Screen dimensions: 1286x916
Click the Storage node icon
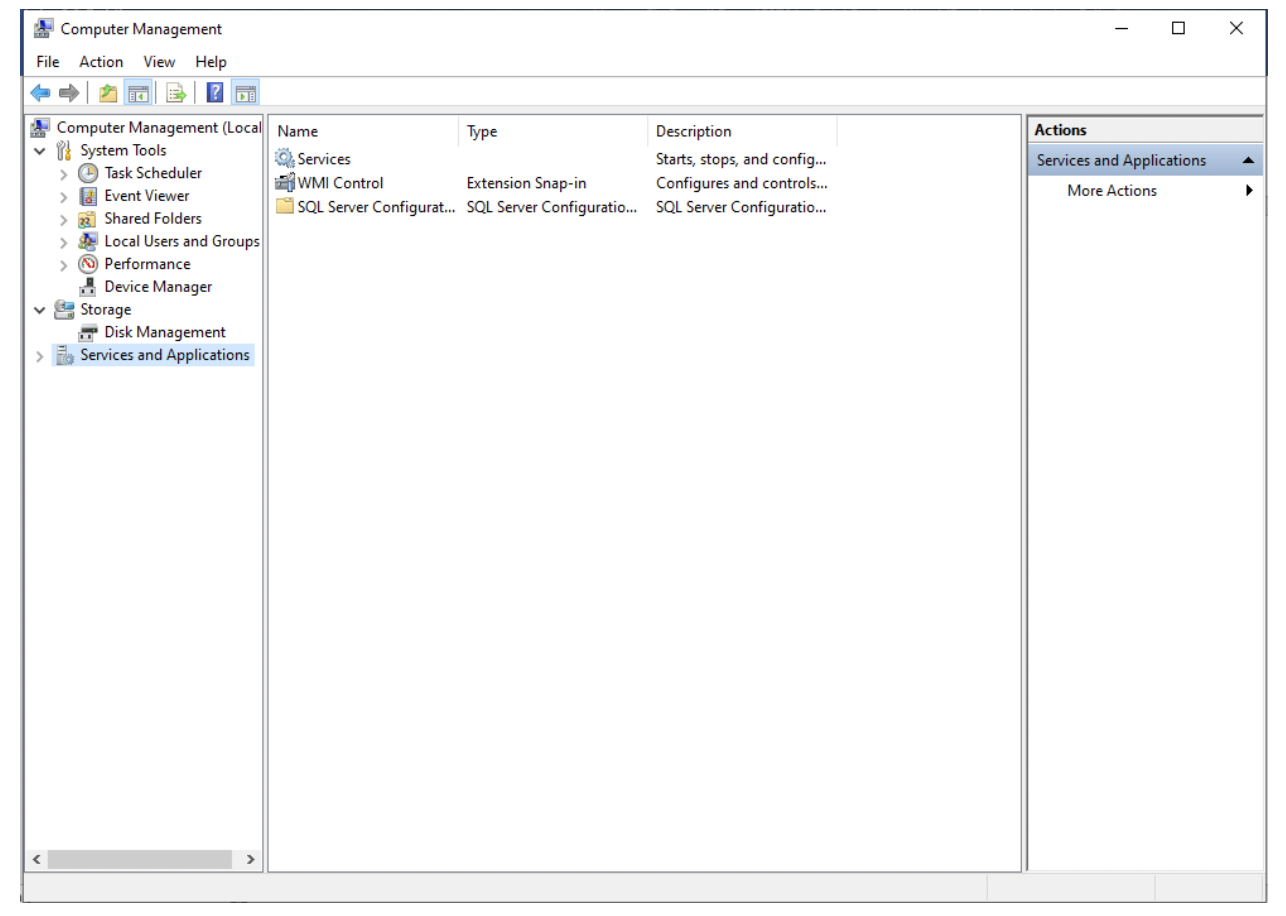(x=64, y=310)
